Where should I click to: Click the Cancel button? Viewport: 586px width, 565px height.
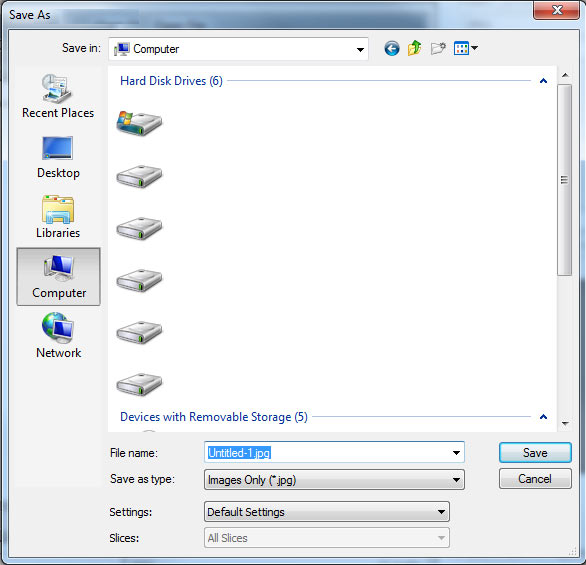(535, 479)
